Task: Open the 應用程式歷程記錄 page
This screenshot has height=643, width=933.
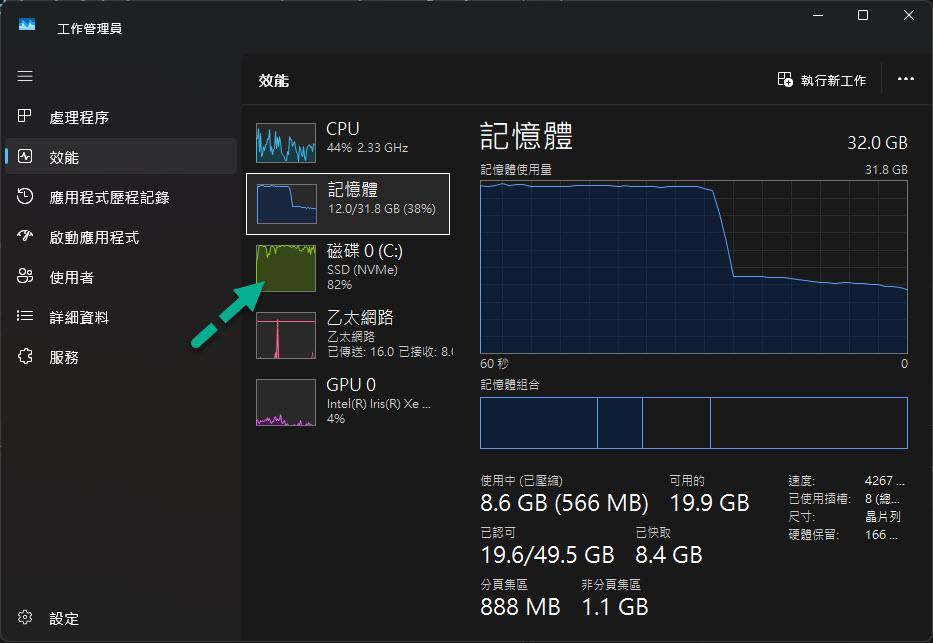Action: 109,197
